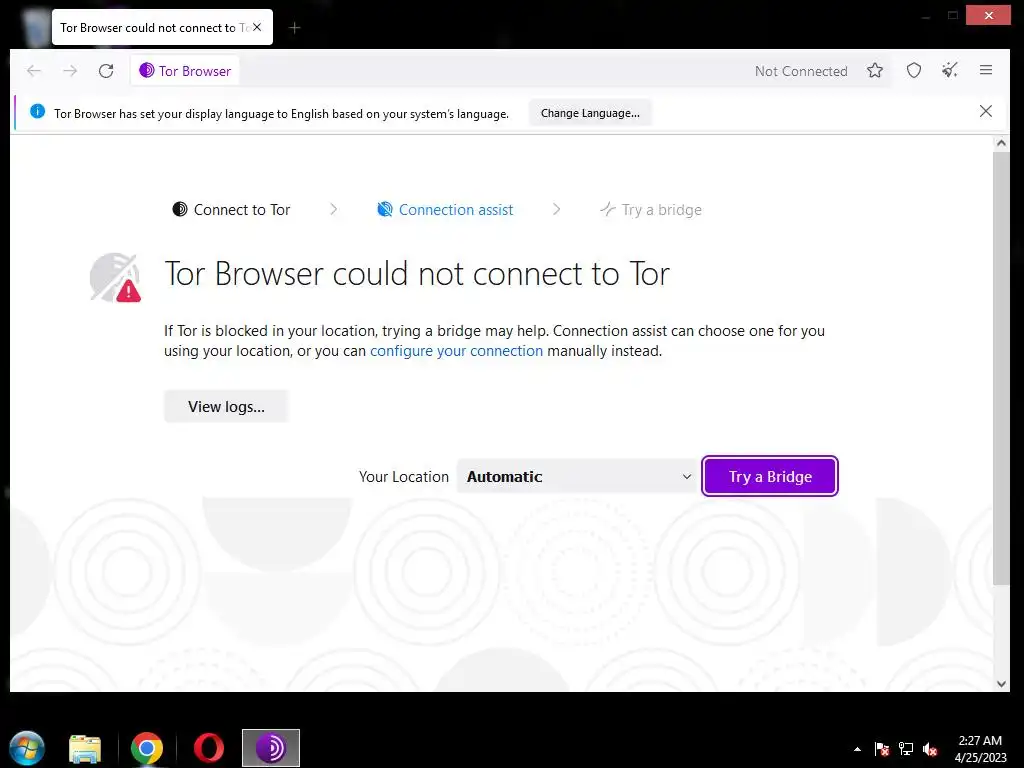Screen dimensions: 1024x768
Task: Click the Tor Browser taskbar icon
Action: tap(271, 748)
